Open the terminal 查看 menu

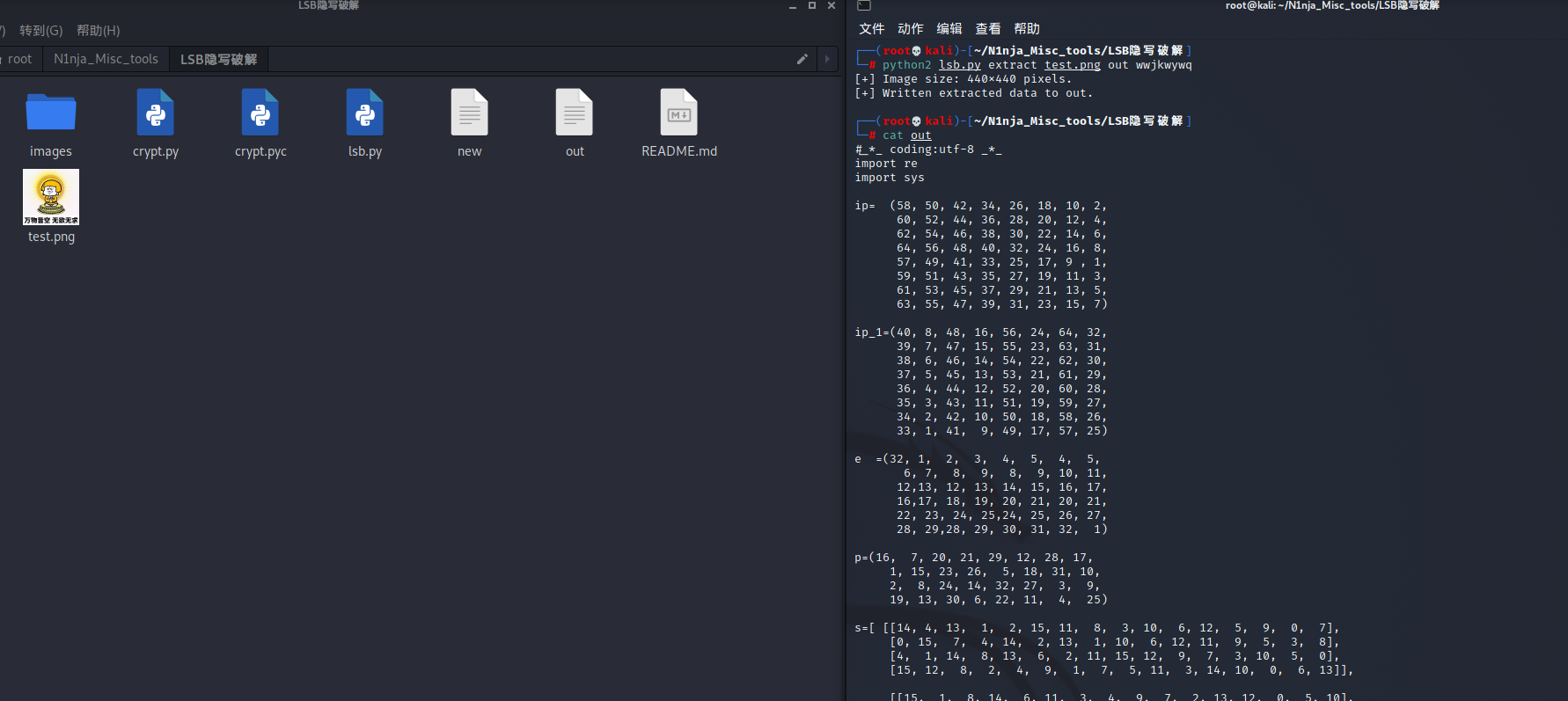[x=988, y=29]
